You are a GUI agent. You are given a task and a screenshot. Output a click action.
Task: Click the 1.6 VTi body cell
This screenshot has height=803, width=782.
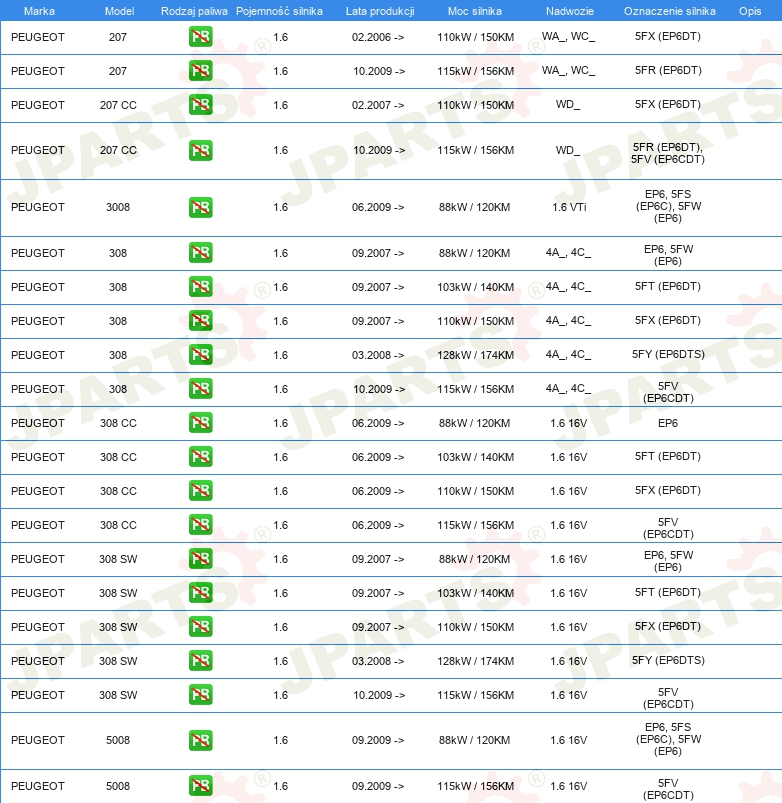point(569,207)
